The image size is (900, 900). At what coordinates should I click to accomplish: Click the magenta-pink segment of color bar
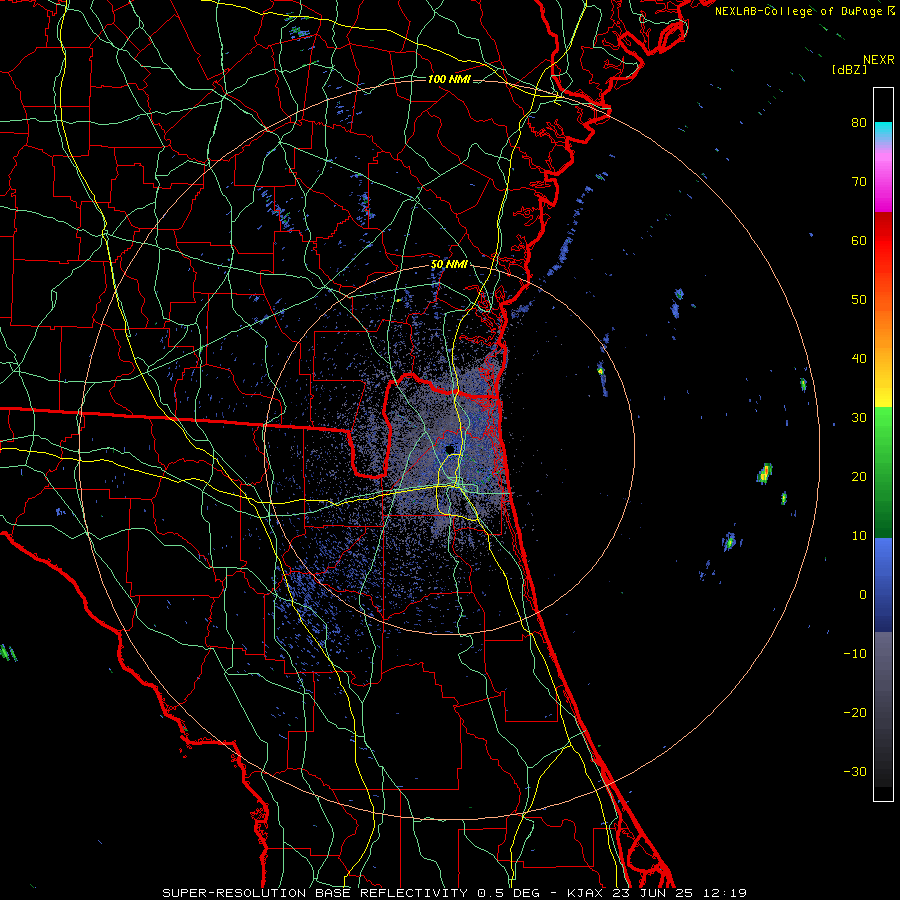point(883,178)
